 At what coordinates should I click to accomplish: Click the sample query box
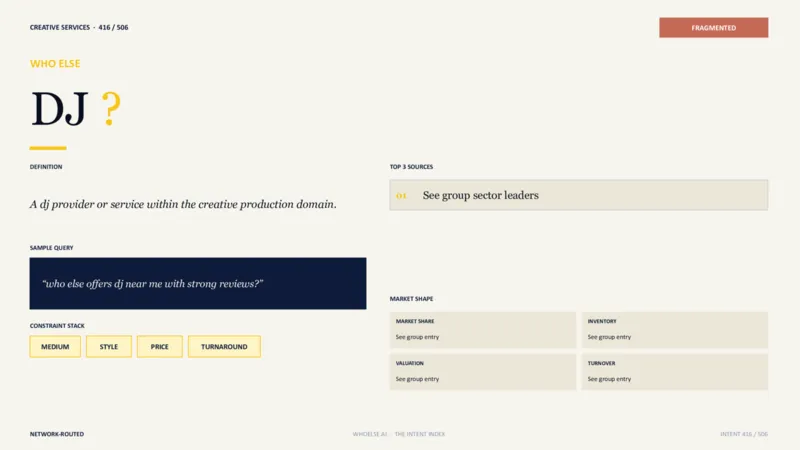pyautogui.click(x=198, y=283)
